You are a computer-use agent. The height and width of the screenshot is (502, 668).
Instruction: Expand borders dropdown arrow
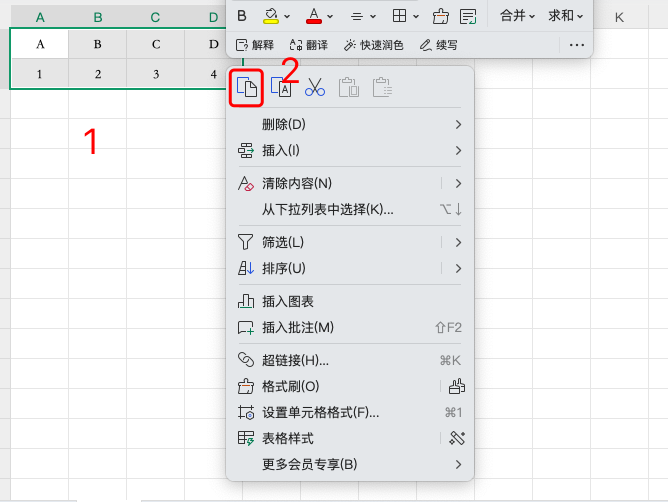(416, 17)
